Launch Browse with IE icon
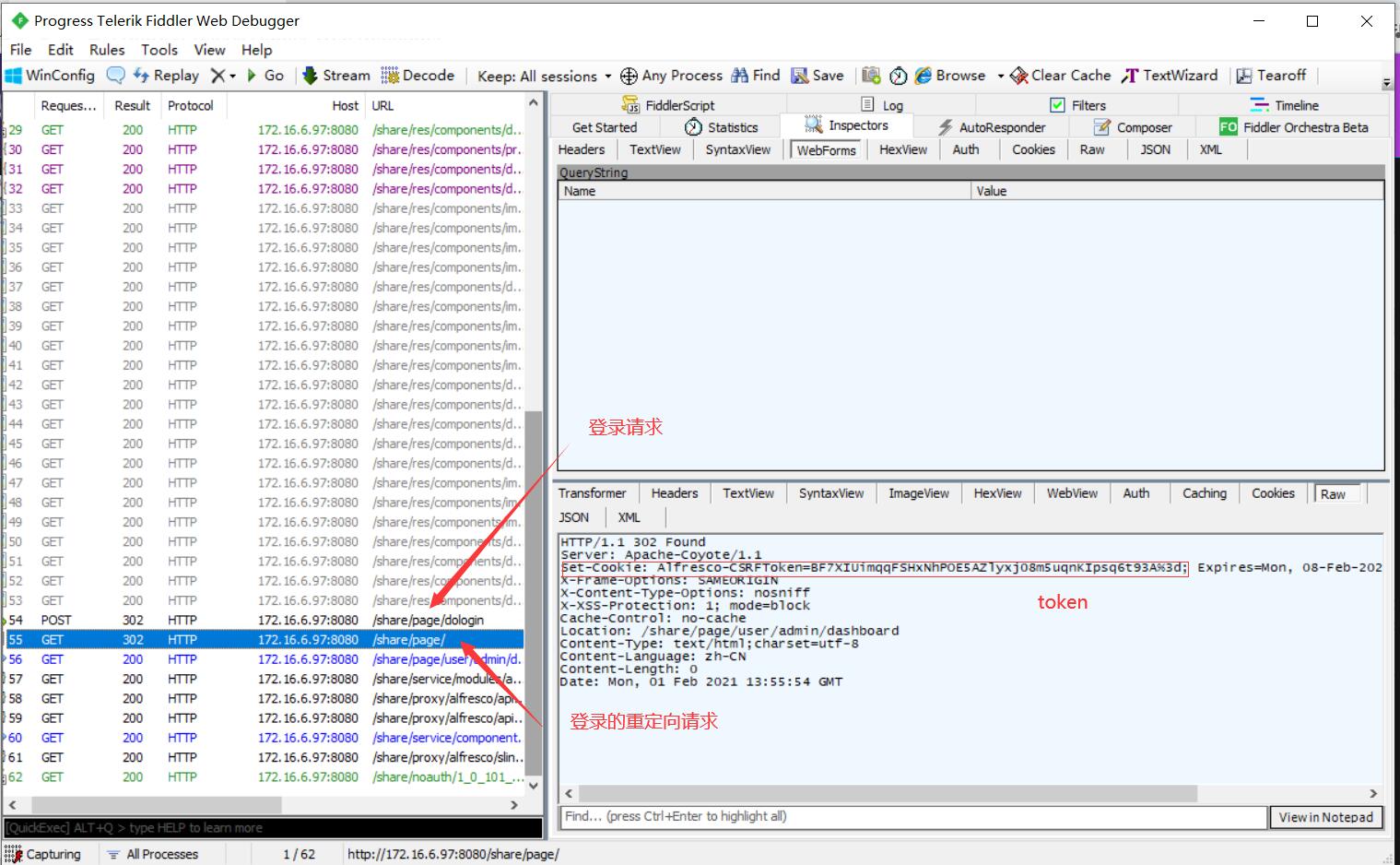 [x=950, y=76]
